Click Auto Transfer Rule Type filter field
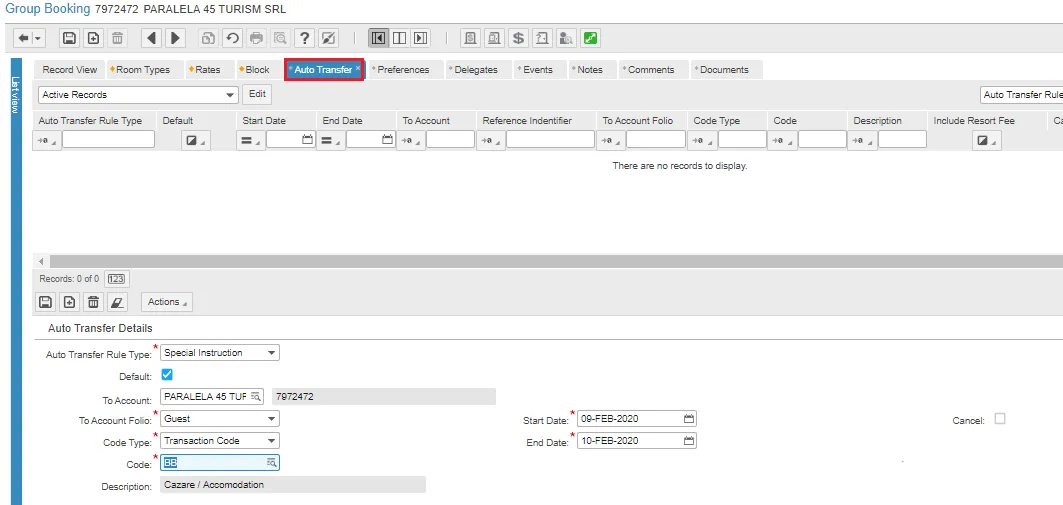Image resolution: width=1063 pixels, height=505 pixels. (108, 140)
